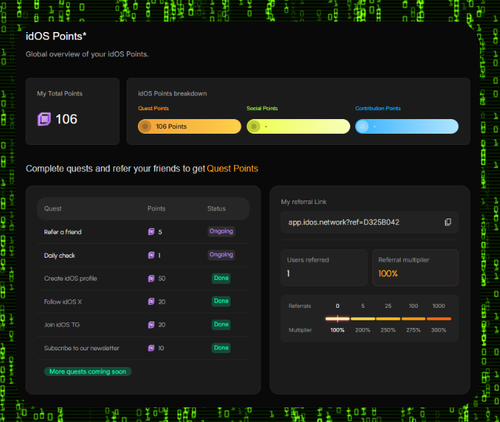Copy the referral link using the copy icon
Screen dimensions: 500x422
448,222
